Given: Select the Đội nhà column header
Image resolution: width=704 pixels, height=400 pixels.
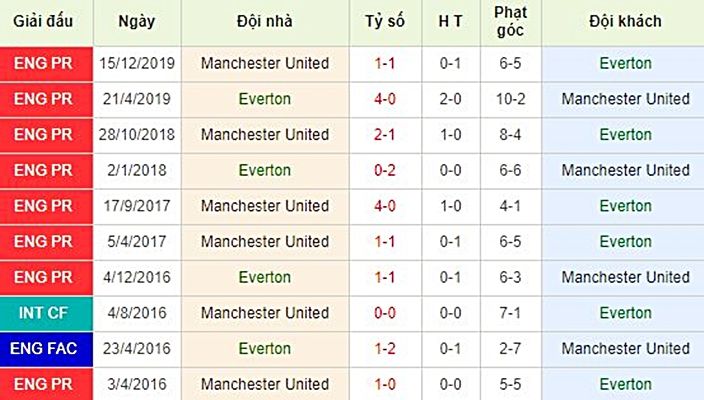Looking at the screenshot, I should 264,21.
